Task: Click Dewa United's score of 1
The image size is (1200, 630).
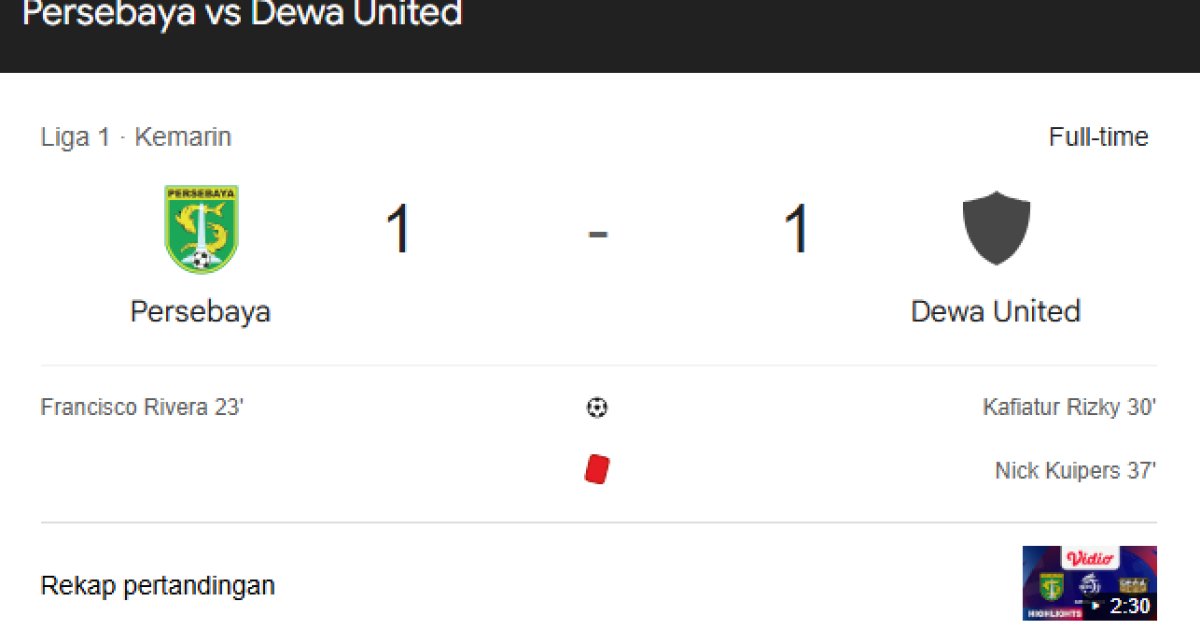Action: pyautogui.click(x=796, y=229)
